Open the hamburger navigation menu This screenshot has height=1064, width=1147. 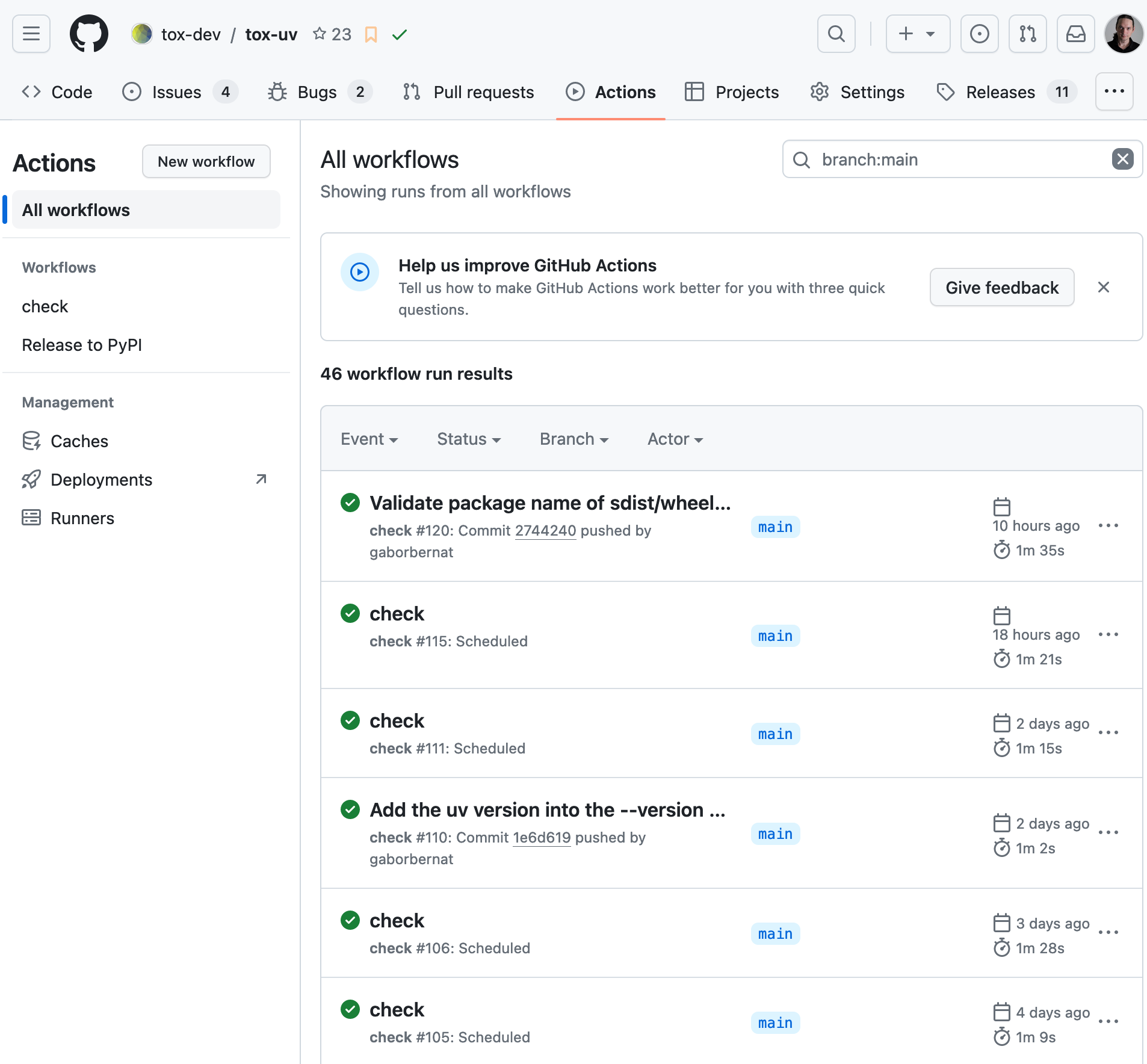(x=31, y=34)
